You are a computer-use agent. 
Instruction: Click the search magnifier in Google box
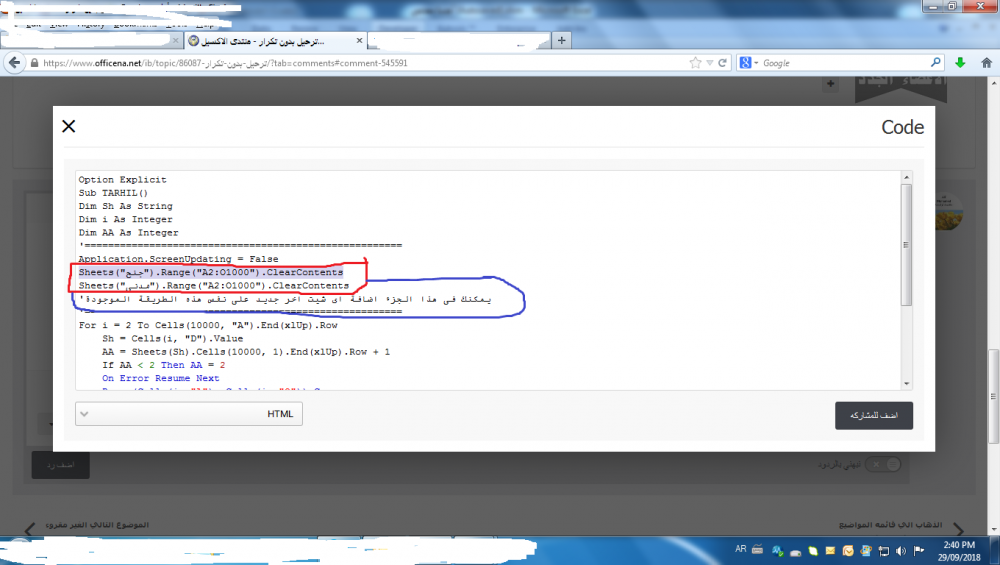tap(933, 63)
